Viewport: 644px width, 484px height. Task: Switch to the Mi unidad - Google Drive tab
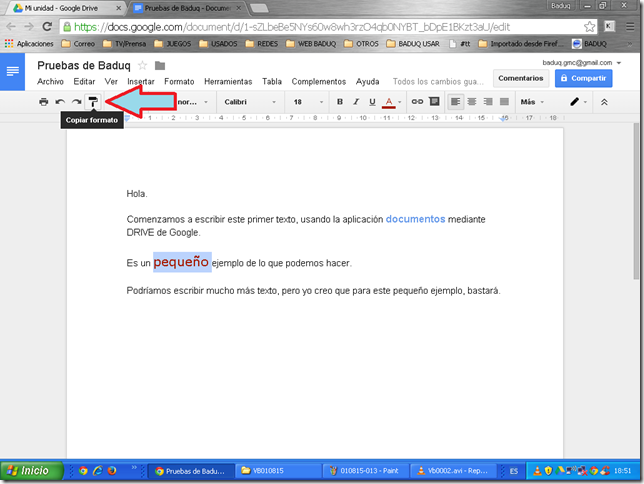click(x=62, y=8)
